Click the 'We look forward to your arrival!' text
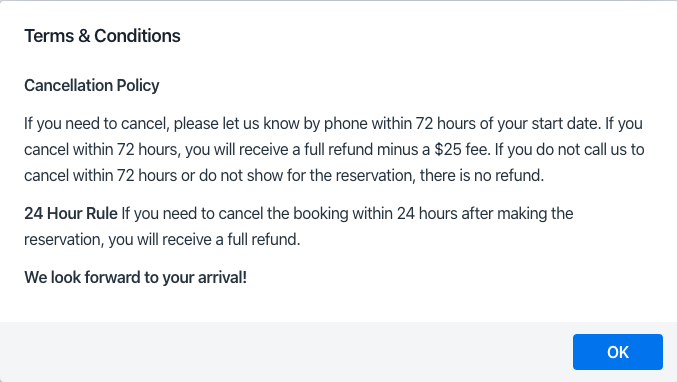Image resolution: width=677 pixels, height=382 pixels. tap(136, 277)
